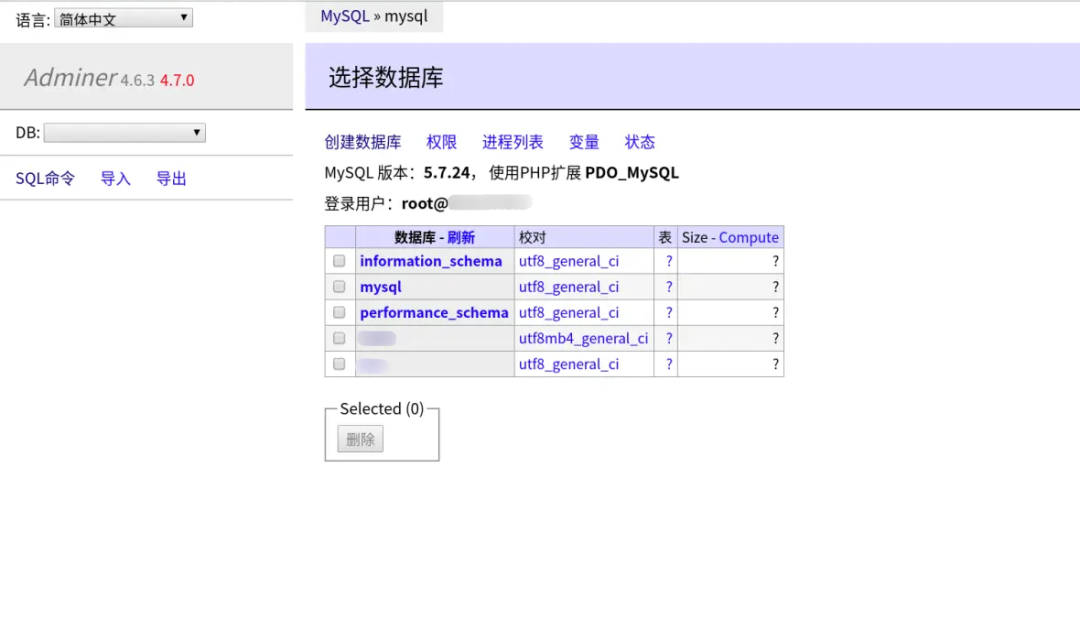Open the performance_schema database

tap(434, 313)
